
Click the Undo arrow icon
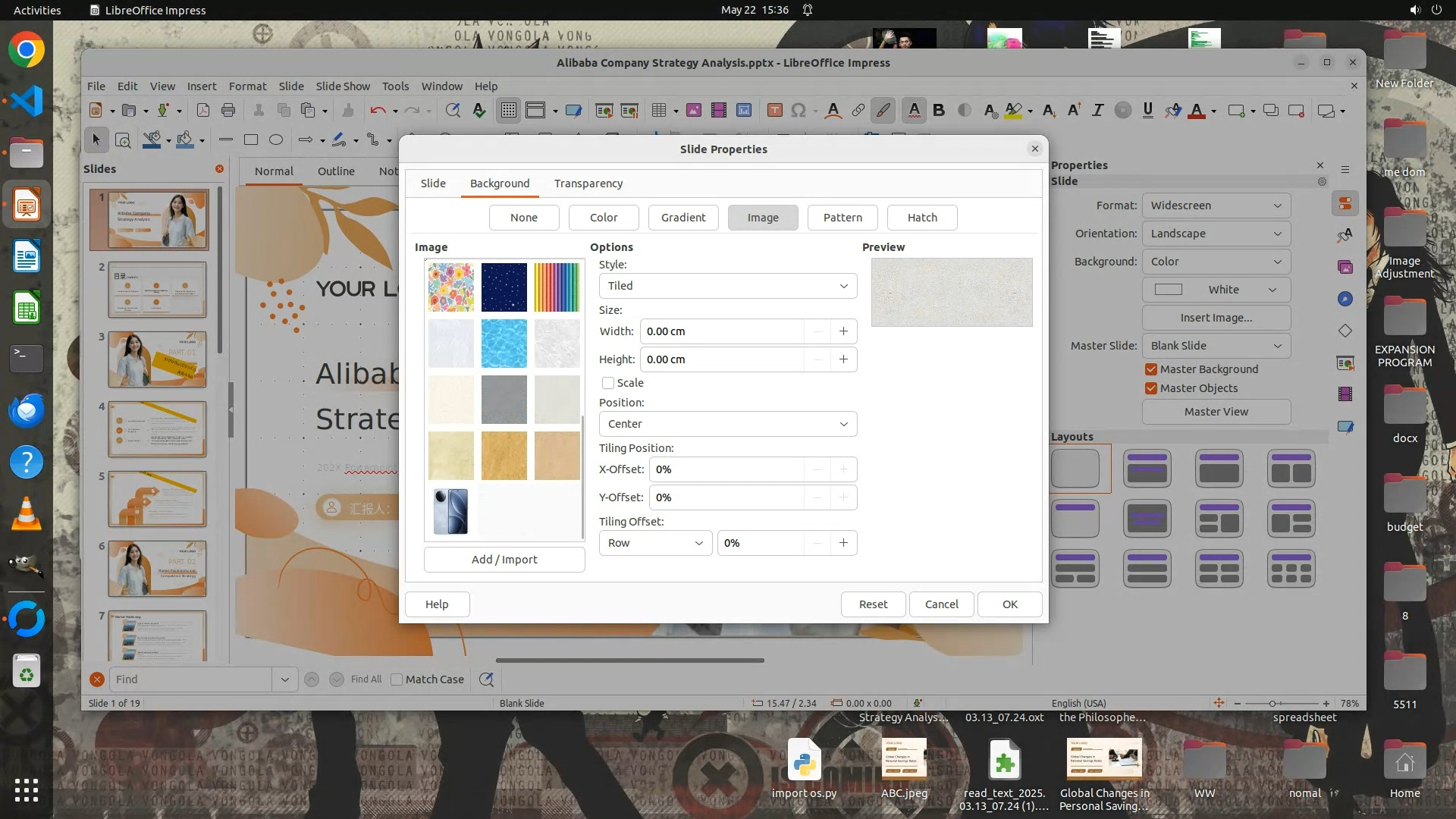click(x=377, y=110)
